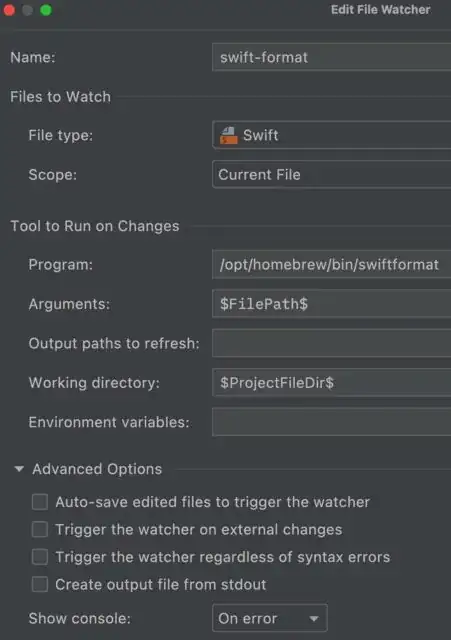Click the Environment variables field
The height and width of the screenshot is (640, 451).
(x=331, y=422)
